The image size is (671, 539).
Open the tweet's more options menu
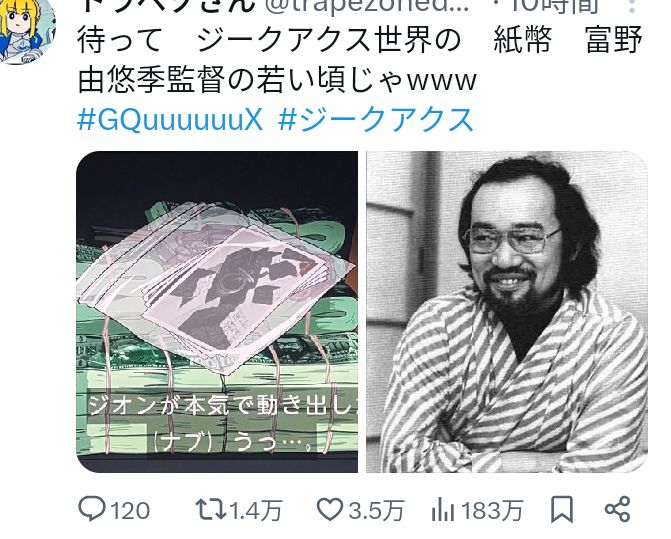tap(634, 6)
